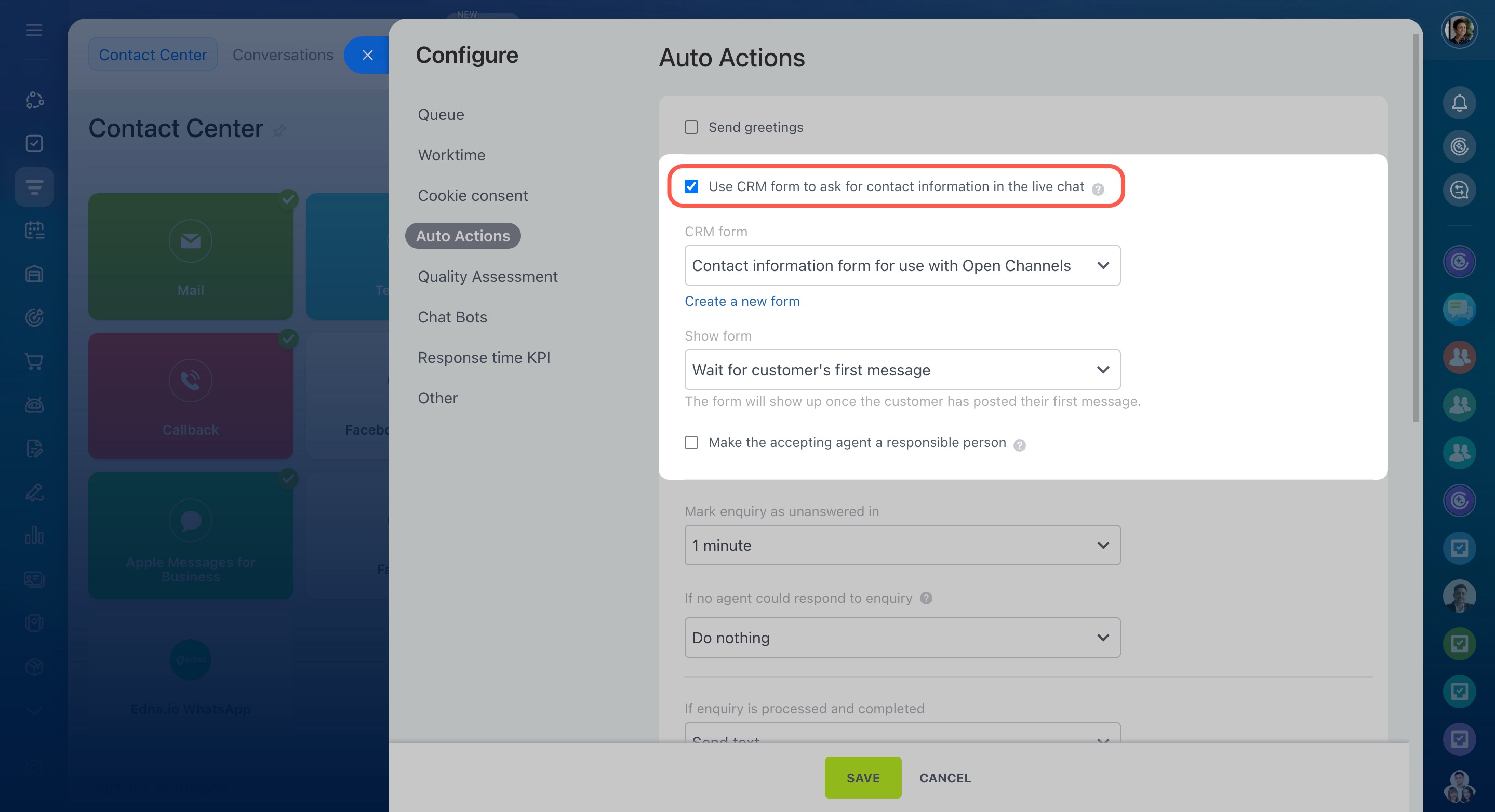Image resolution: width=1495 pixels, height=812 pixels.
Task: Click help icon beside no agent respond label
Action: pos(926,598)
